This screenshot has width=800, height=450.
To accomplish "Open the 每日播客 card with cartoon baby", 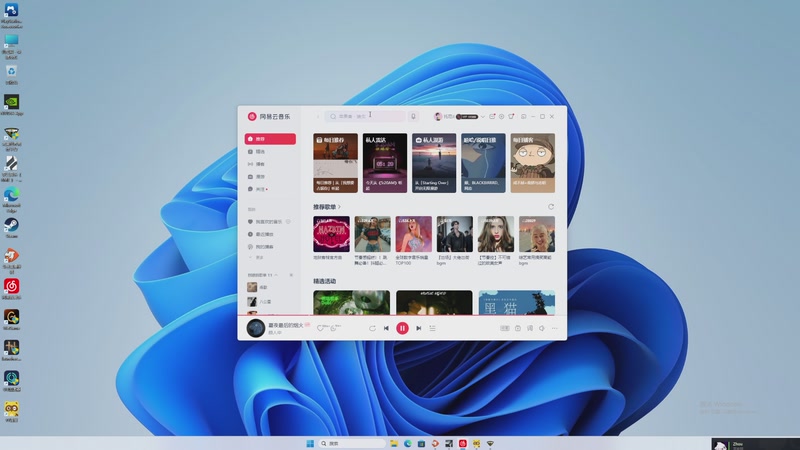I will click(x=533, y=163).
